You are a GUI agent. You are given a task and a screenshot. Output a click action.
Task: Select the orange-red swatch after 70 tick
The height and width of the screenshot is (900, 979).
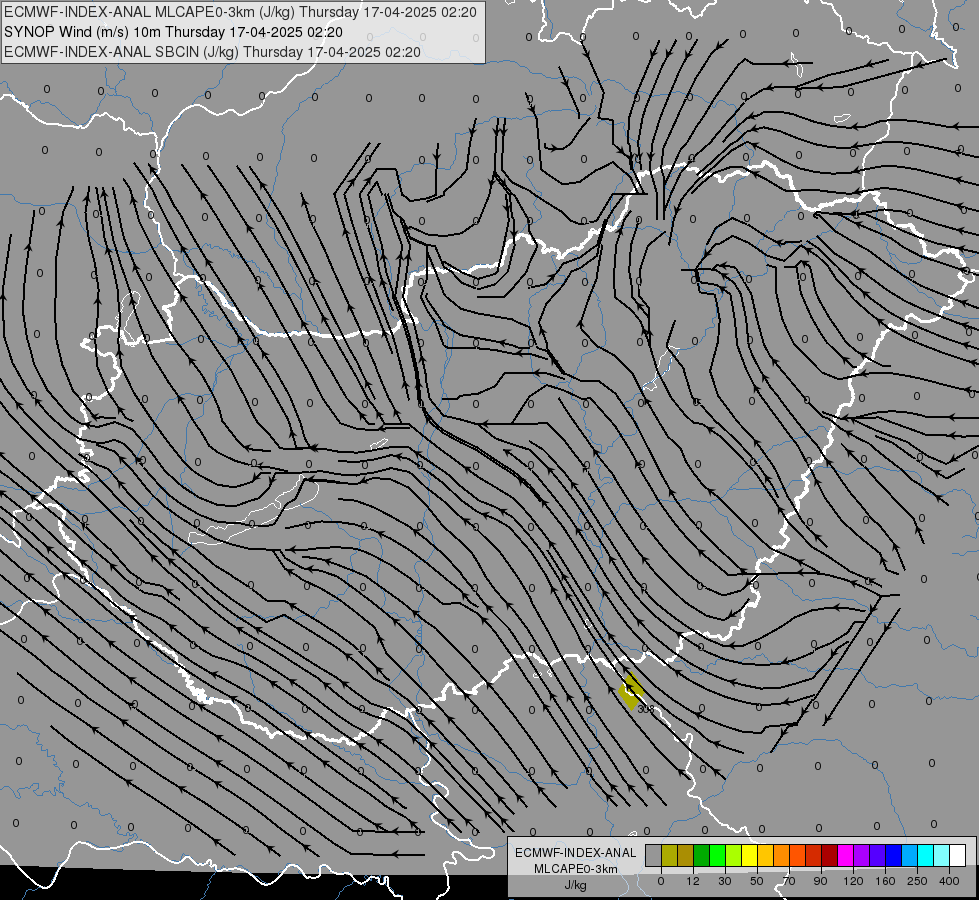[x=798, y=855]
